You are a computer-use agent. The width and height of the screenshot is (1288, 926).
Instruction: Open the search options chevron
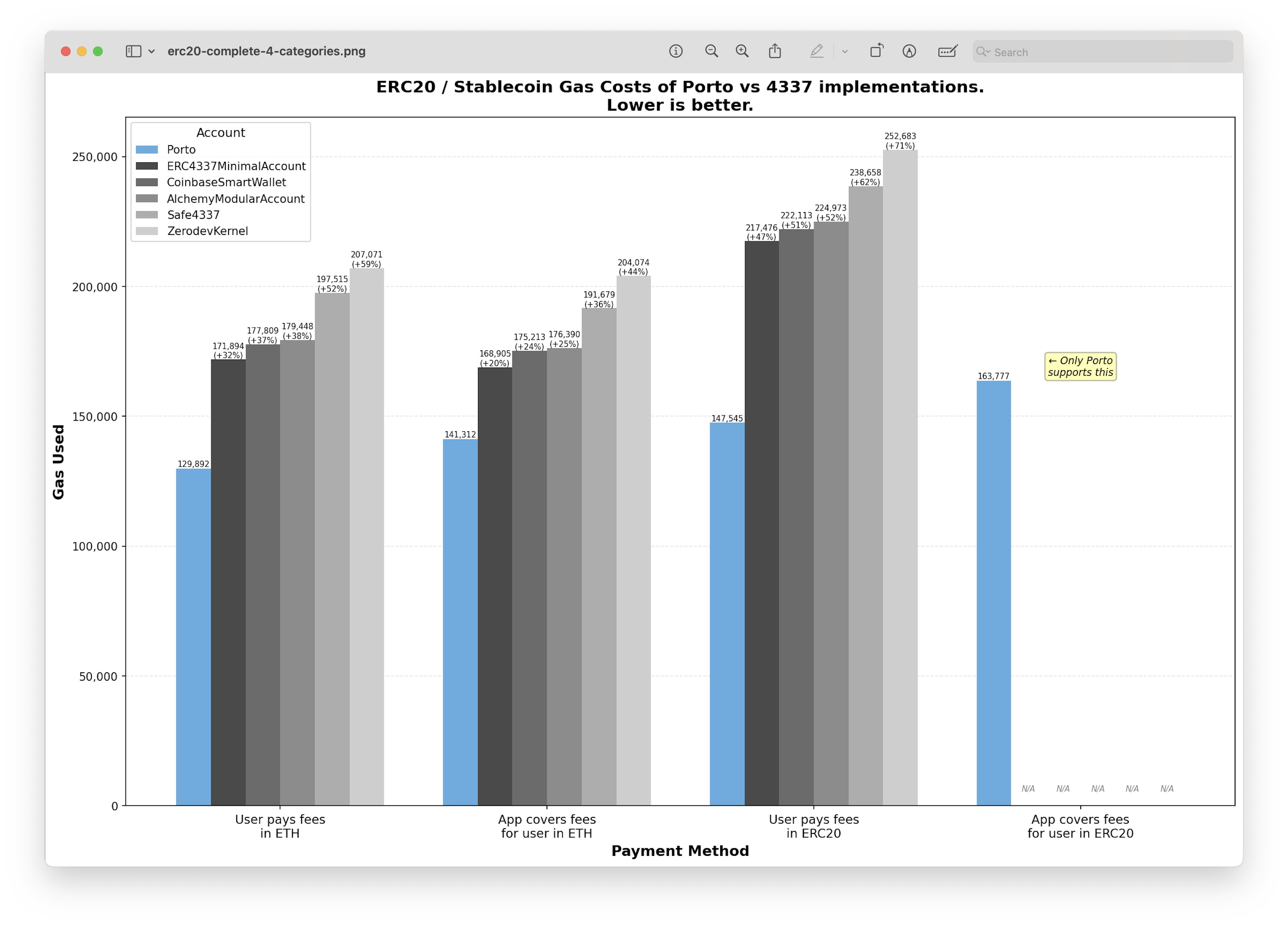(x=988, y=52)
